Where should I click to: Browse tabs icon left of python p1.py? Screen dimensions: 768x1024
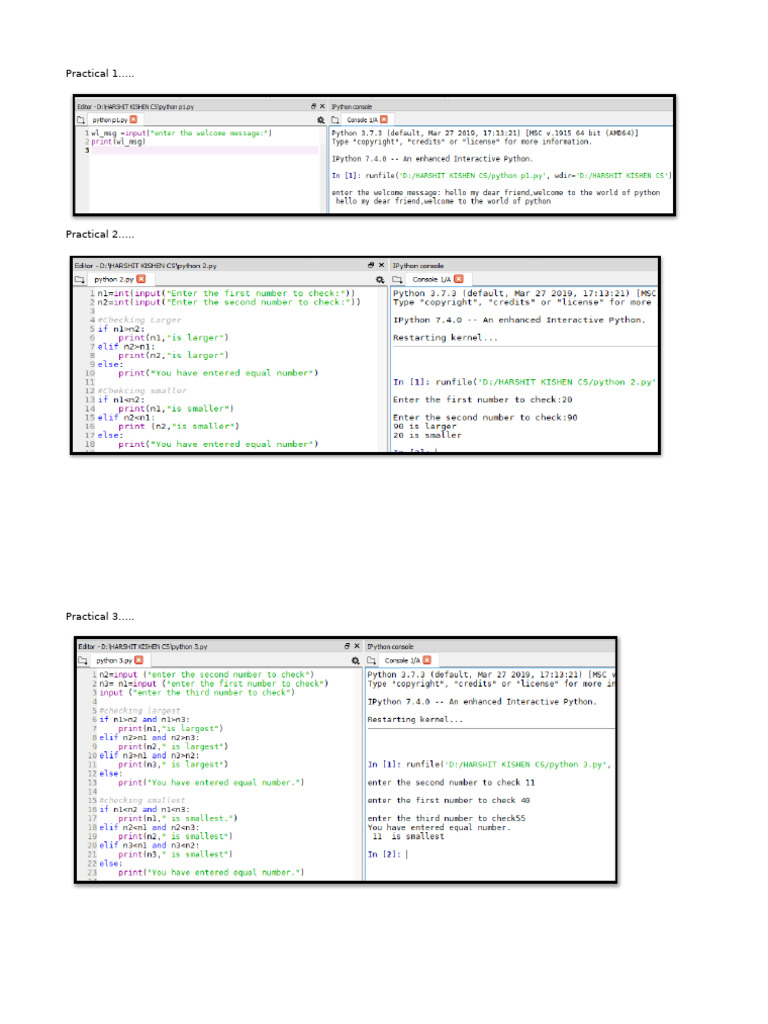[x=81, y=120]
